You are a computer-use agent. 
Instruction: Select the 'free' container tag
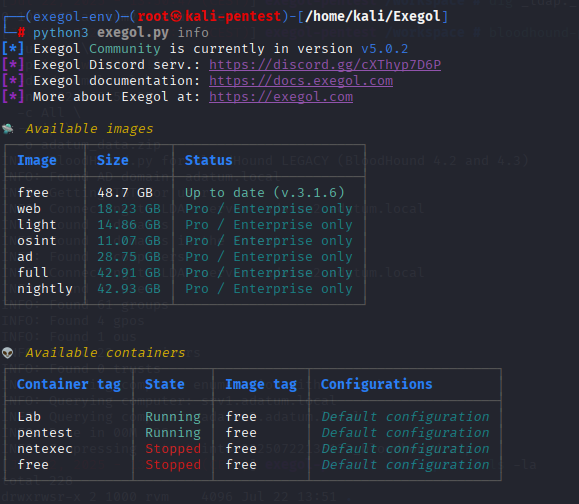[33, 464]
